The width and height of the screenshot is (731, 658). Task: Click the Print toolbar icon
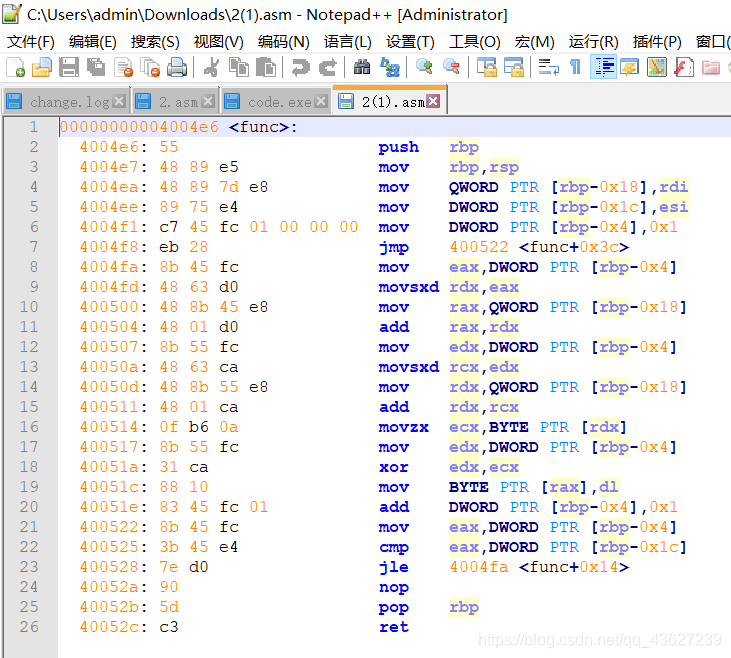coord(178,67)
